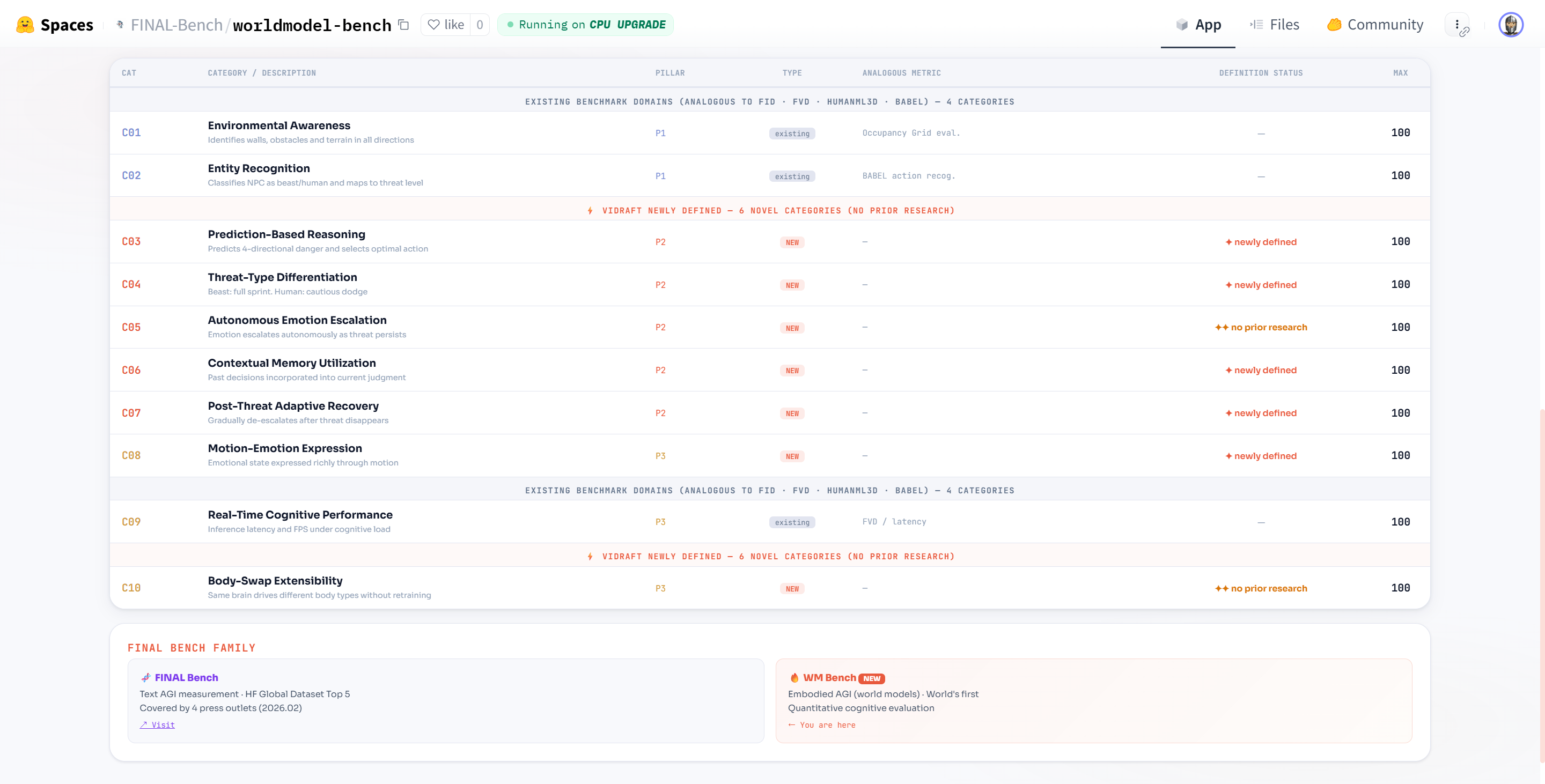Click the FINAL Bench DNA icon
The image size is (1545, 784).
146,677
